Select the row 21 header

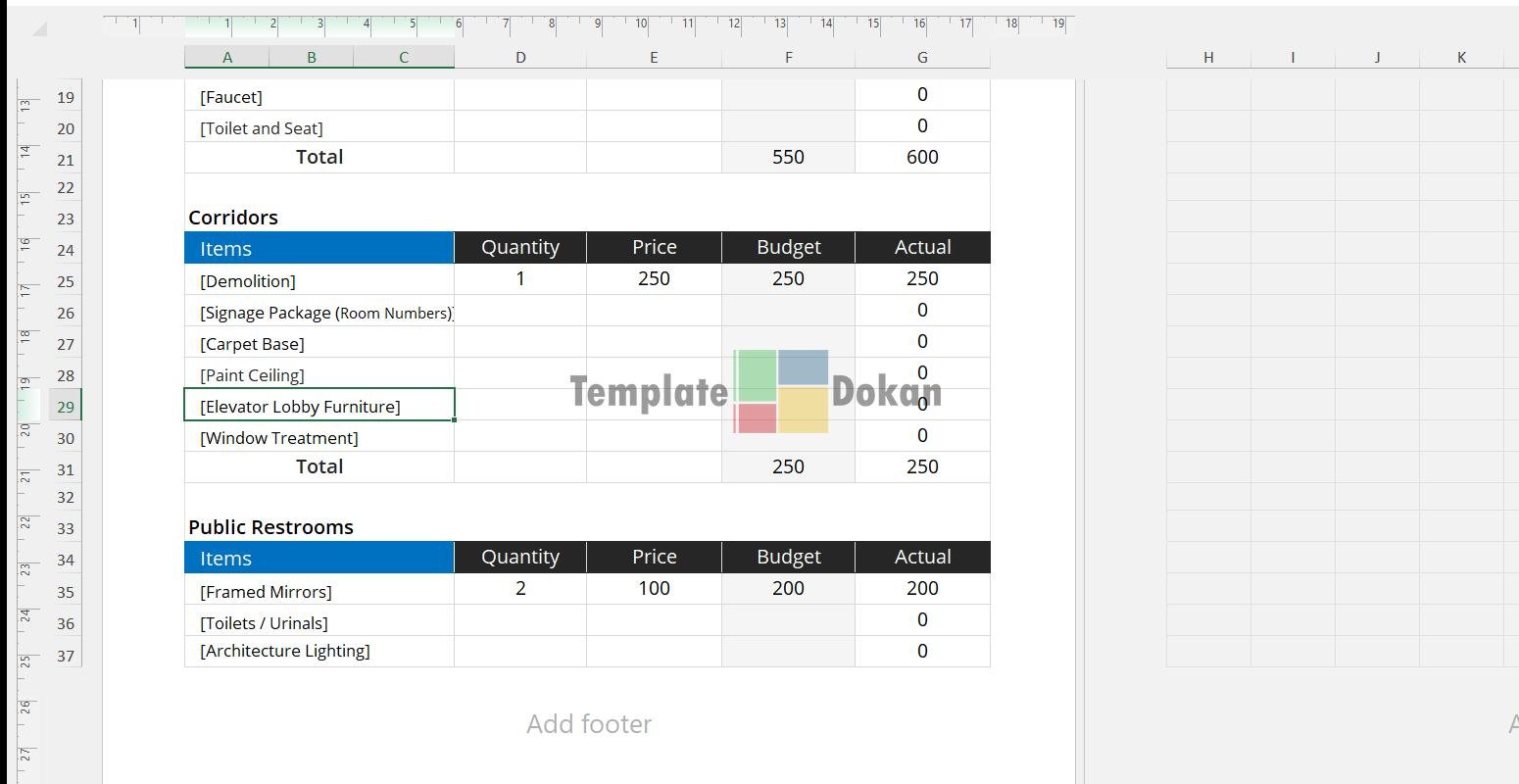[x=66, y=160]
